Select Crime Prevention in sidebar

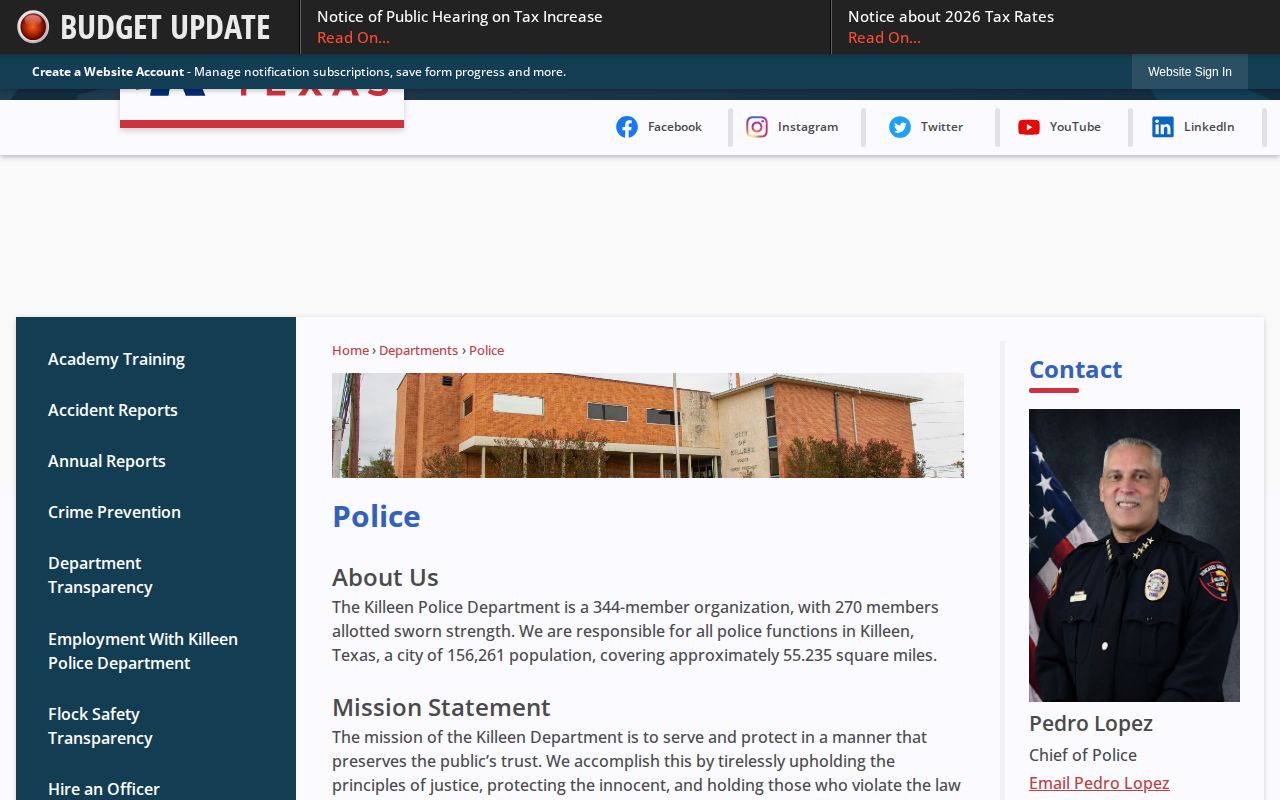point(114,512)
